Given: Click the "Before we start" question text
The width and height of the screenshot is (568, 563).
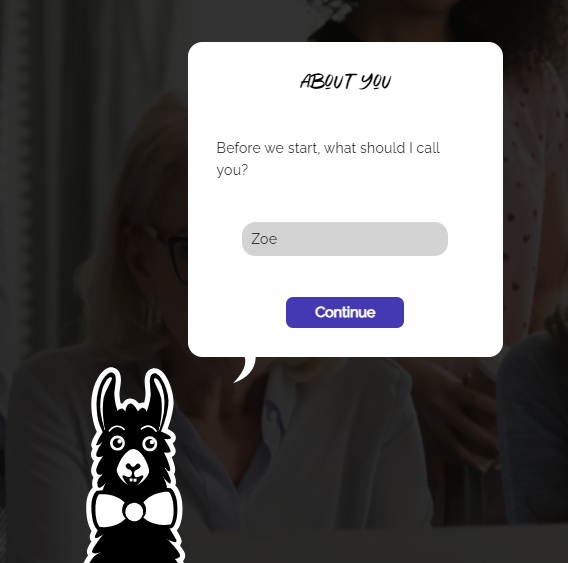Looking at the screenshot, I should coord(328,159).
